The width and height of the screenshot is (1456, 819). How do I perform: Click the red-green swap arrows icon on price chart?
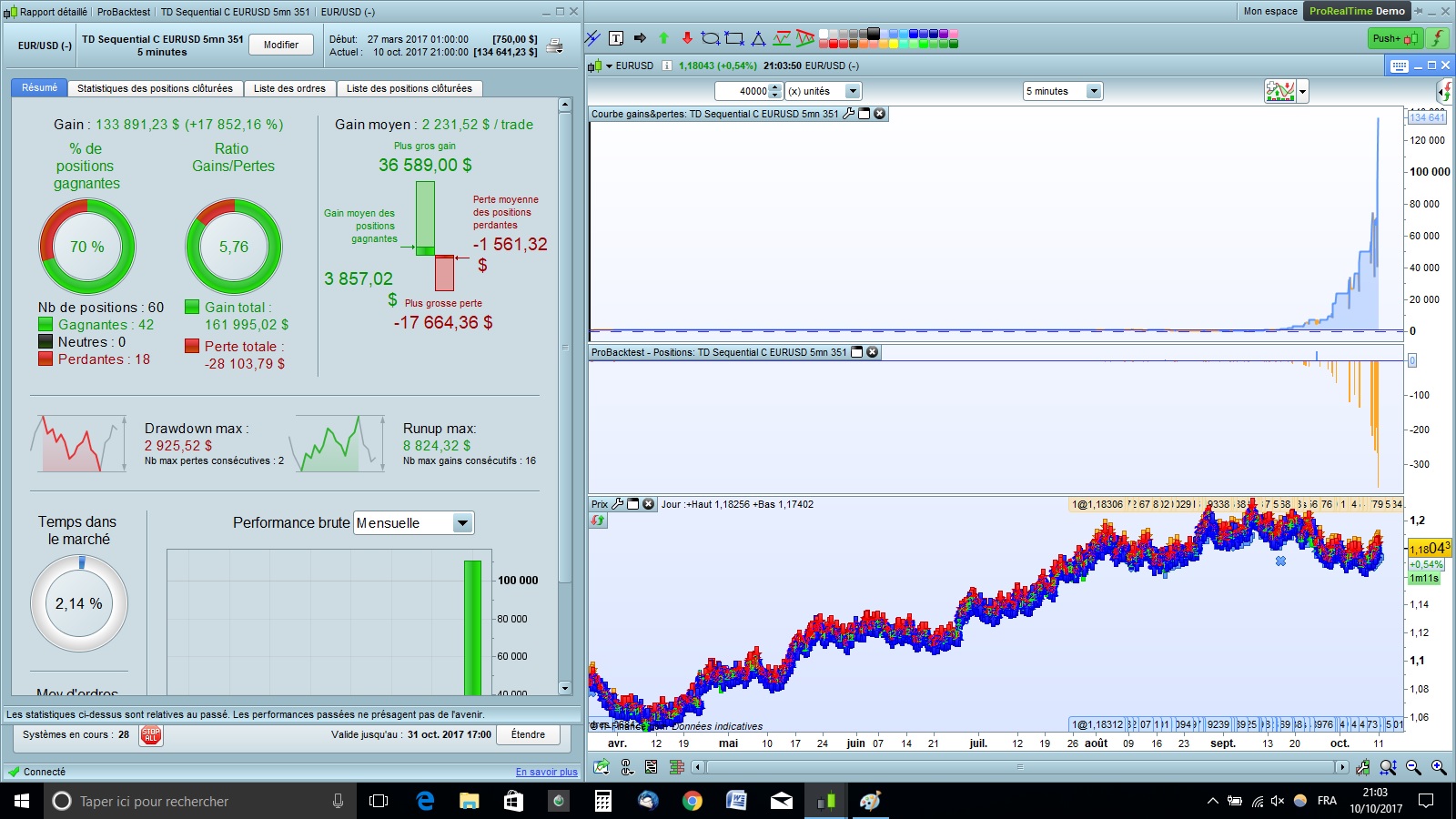coord(598,521)
